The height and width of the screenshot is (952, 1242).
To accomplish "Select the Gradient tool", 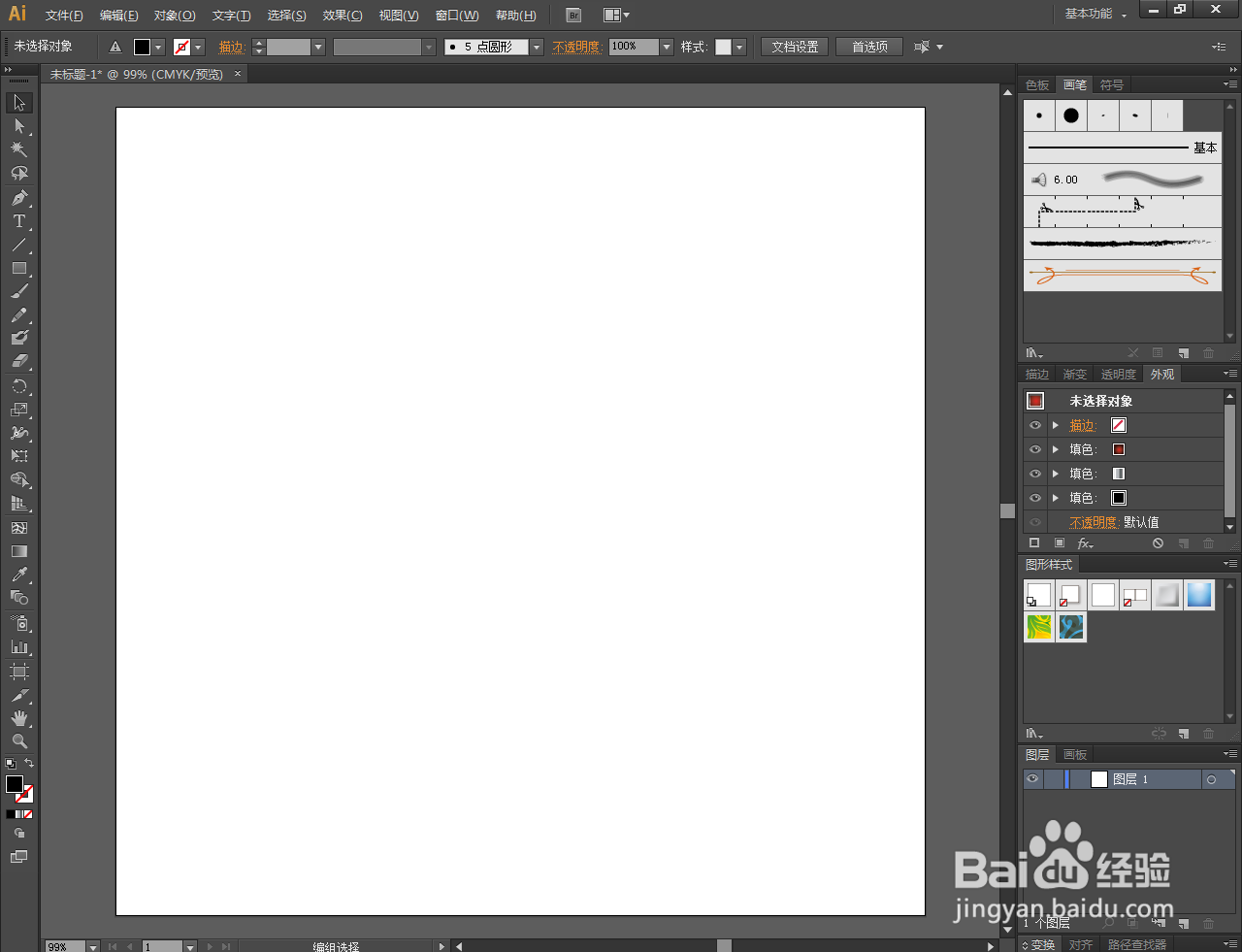I will click(x=19, y=551).
